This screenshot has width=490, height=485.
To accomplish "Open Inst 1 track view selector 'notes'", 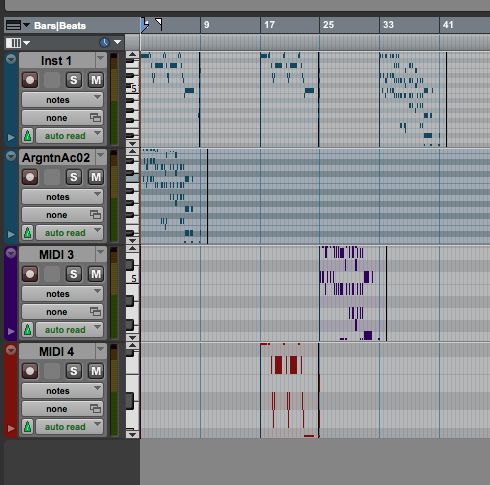I will [x=62, y=100].
